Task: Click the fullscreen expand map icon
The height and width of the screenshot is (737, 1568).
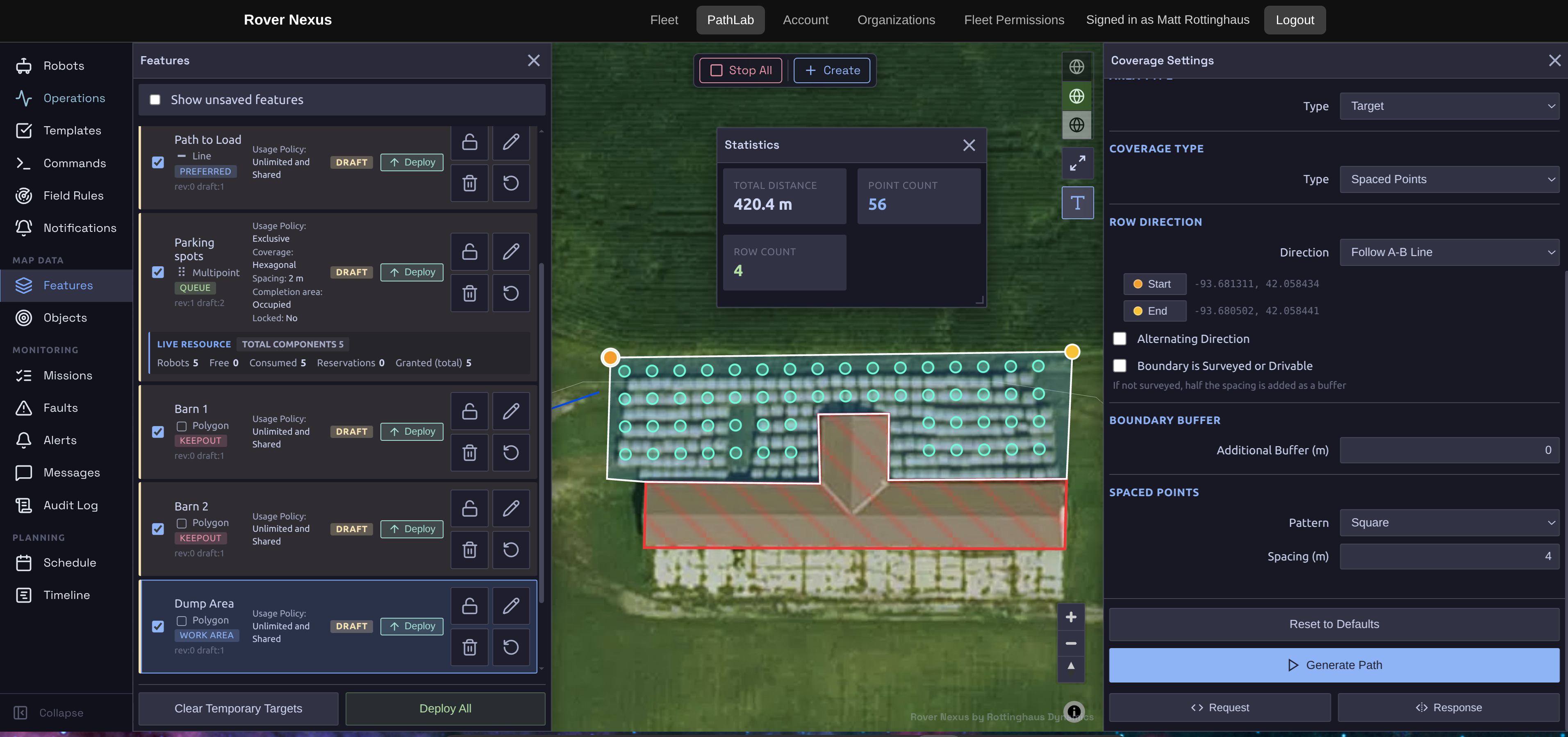Action: pos(1077,163)
